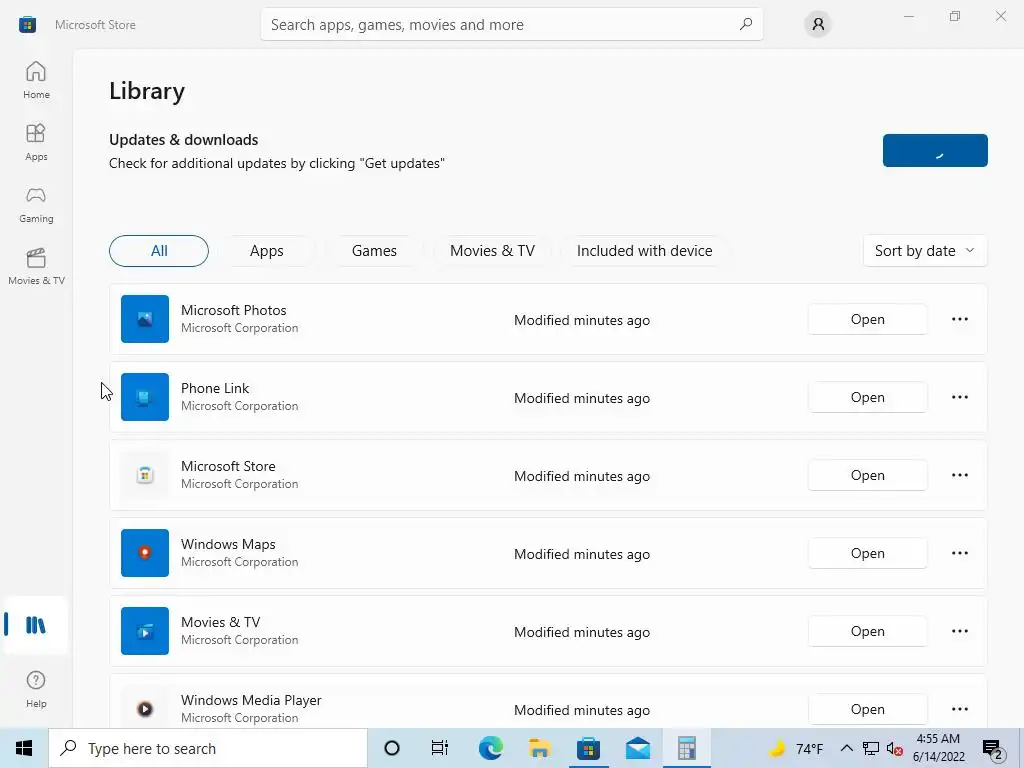This screenshot has width=1024, height=768.
Task: Open Phone Link with Open button
Action: coord(867,397)
